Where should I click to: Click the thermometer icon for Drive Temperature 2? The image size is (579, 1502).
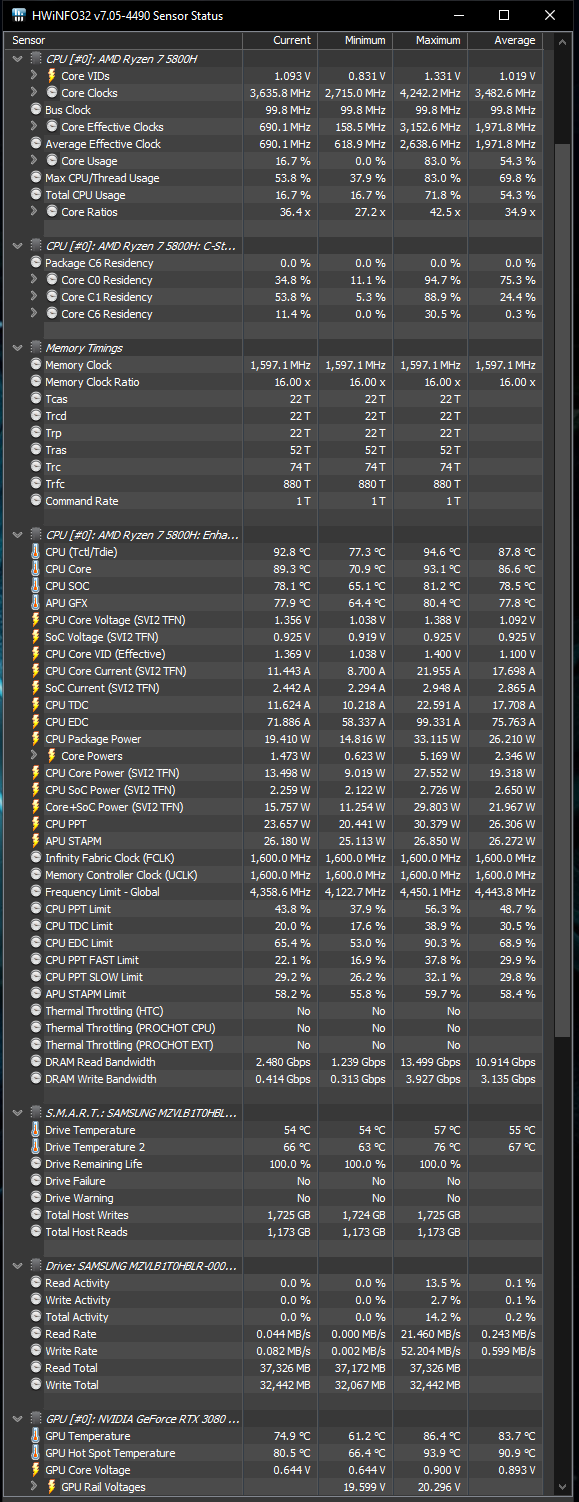click(36, 1147)
